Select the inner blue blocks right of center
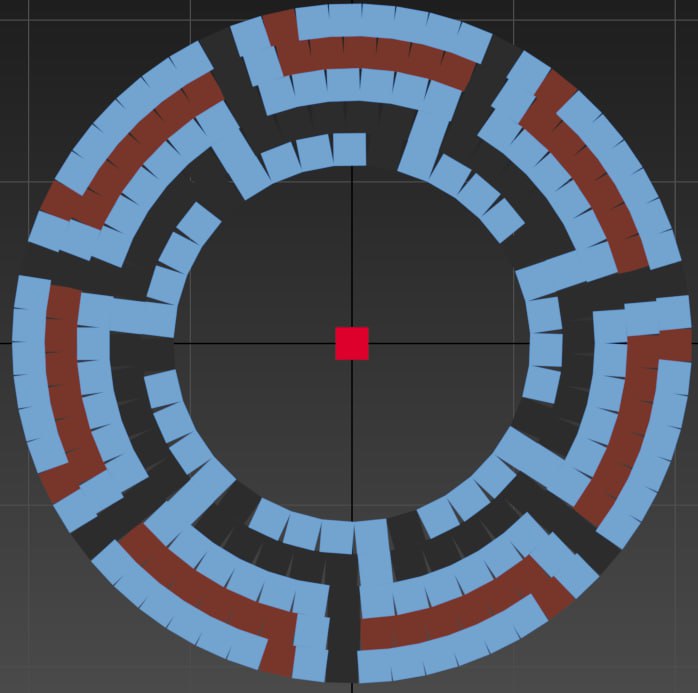The width and height of the screenshot is (698, 693). pyautogui.click(x=544, y=350)
